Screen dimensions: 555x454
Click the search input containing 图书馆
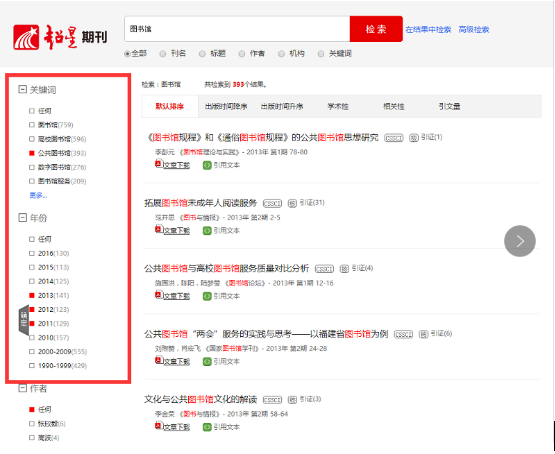tap(237, 29)
